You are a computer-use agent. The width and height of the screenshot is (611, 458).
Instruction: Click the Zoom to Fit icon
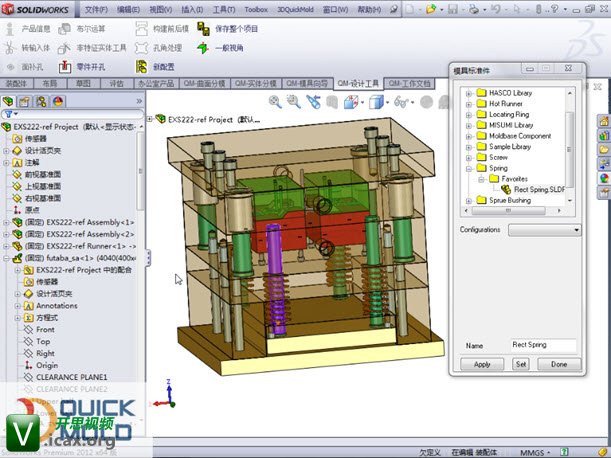click(x=275, y=102)
